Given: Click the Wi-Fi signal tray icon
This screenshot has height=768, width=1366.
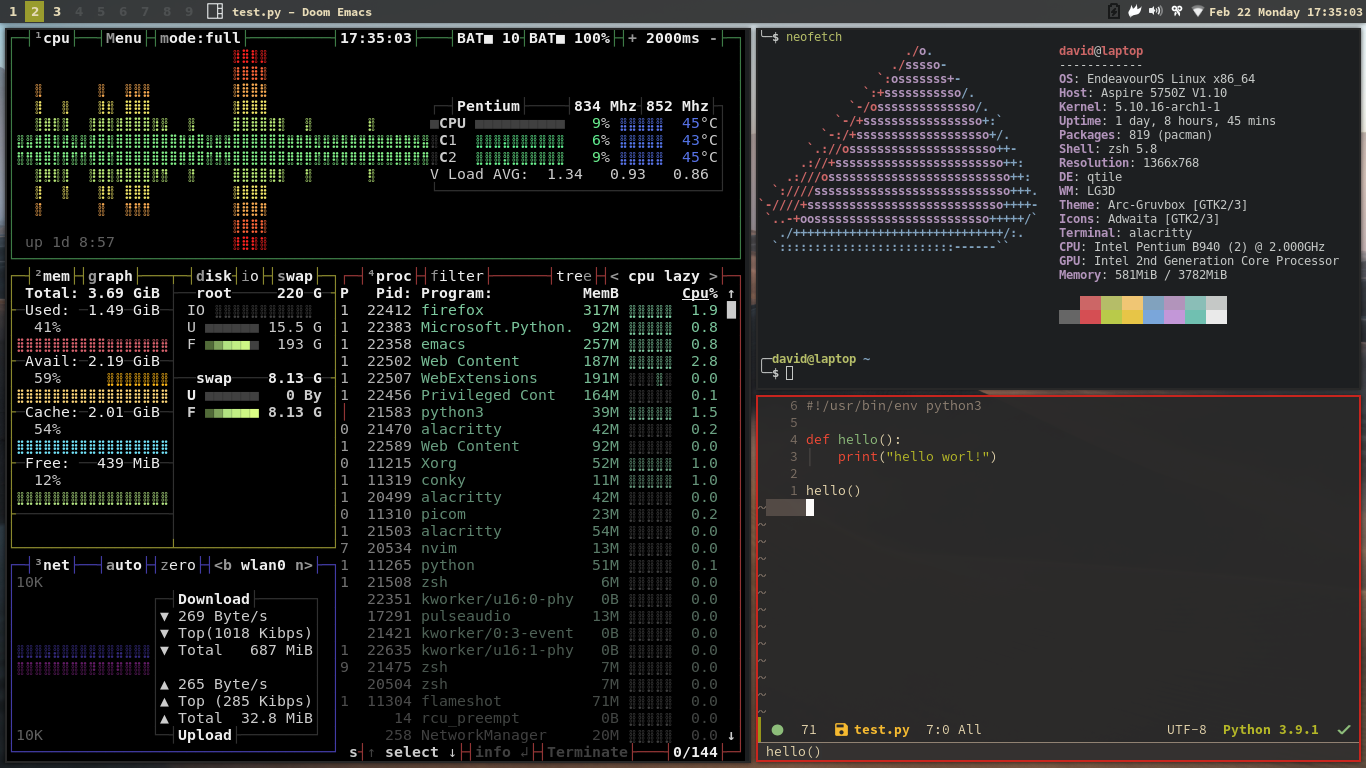Looking at the screenshot, I should (1198, 11).
